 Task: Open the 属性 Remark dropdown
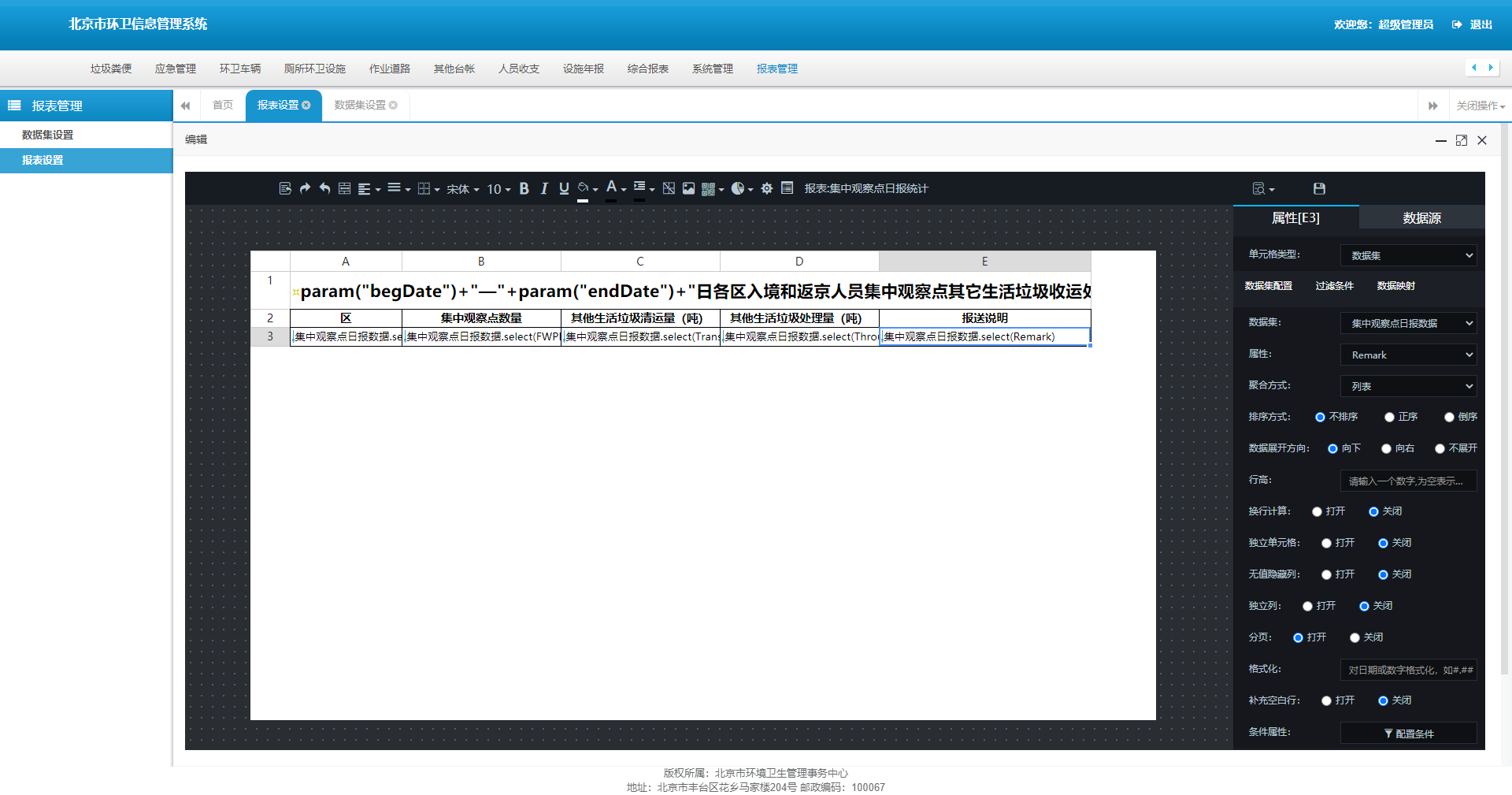pyautogui.click(x=1408, y=355)
